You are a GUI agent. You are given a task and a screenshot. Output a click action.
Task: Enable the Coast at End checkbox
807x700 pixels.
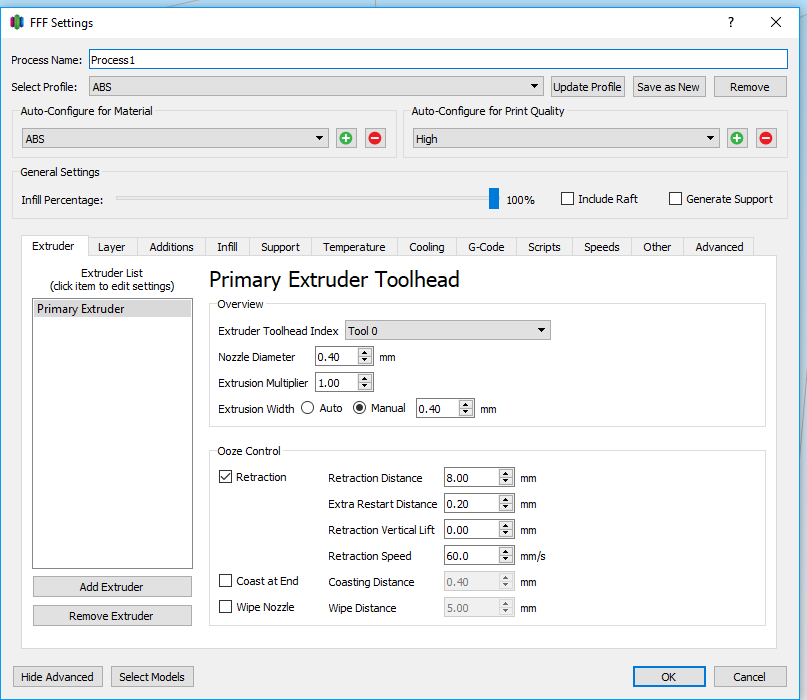pos(225,581)
